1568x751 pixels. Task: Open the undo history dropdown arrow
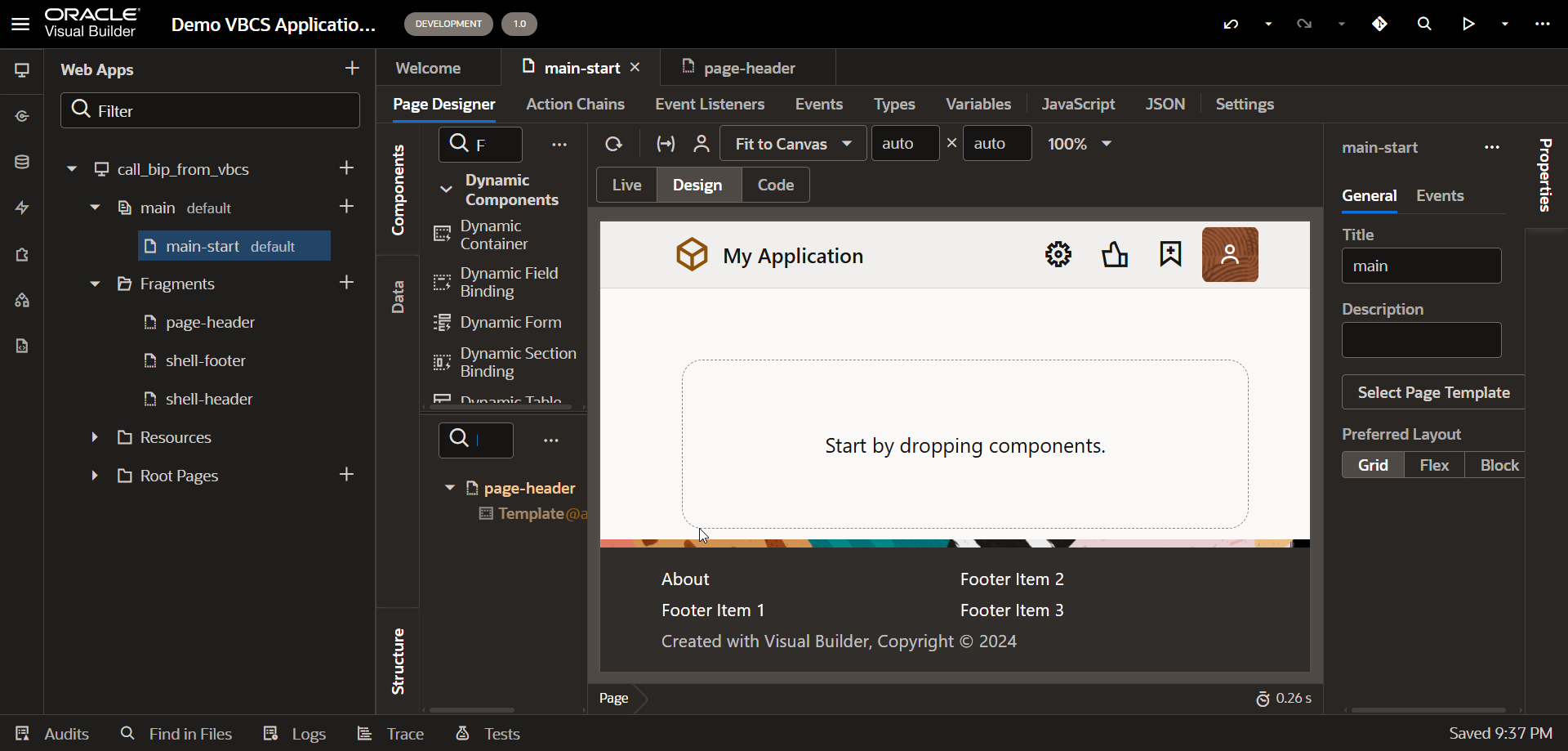(x=1268, y=24)
